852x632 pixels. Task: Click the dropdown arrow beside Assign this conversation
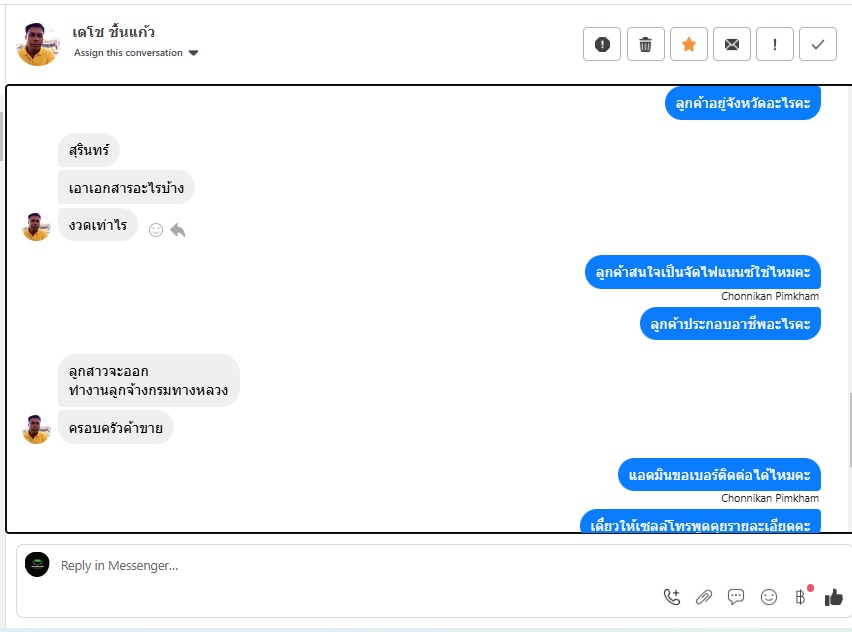(193, 53)
